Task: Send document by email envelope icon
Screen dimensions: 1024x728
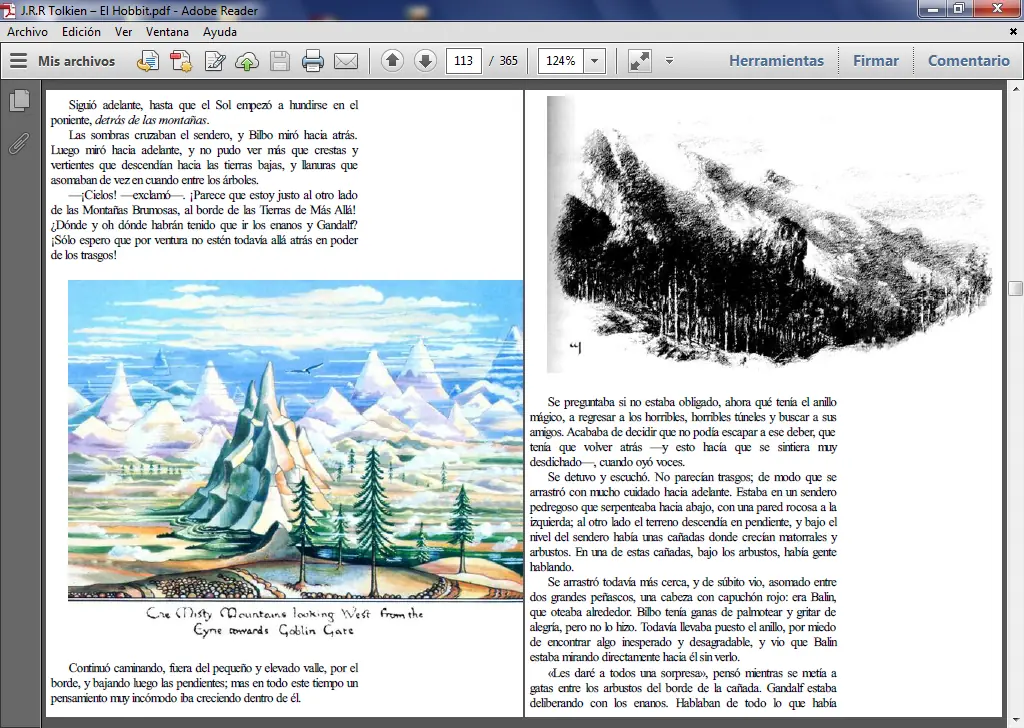Action: 346,61
